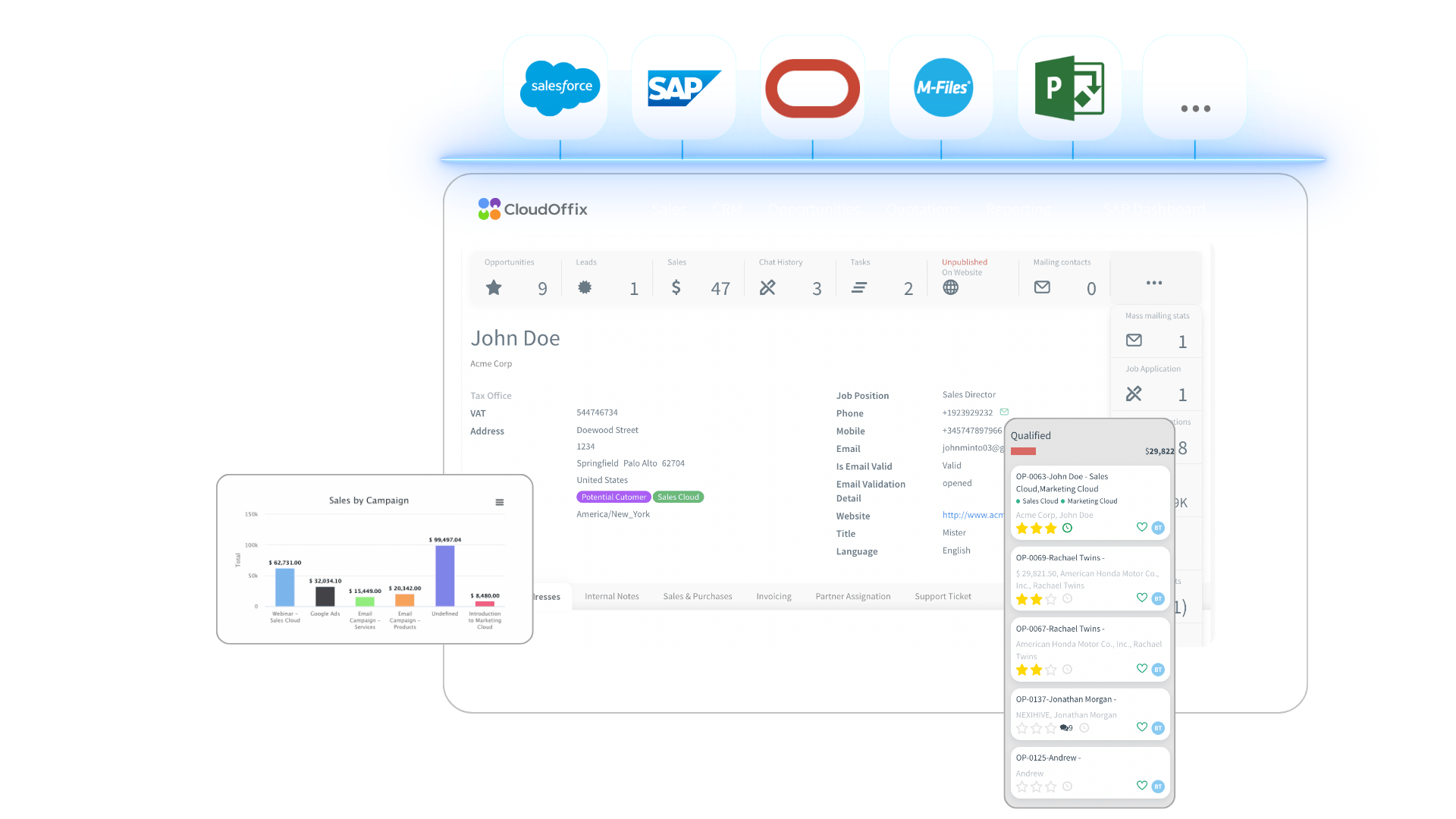Click the Salesforce integration icon
1456x819 pixels.
(x=558, y=86)
